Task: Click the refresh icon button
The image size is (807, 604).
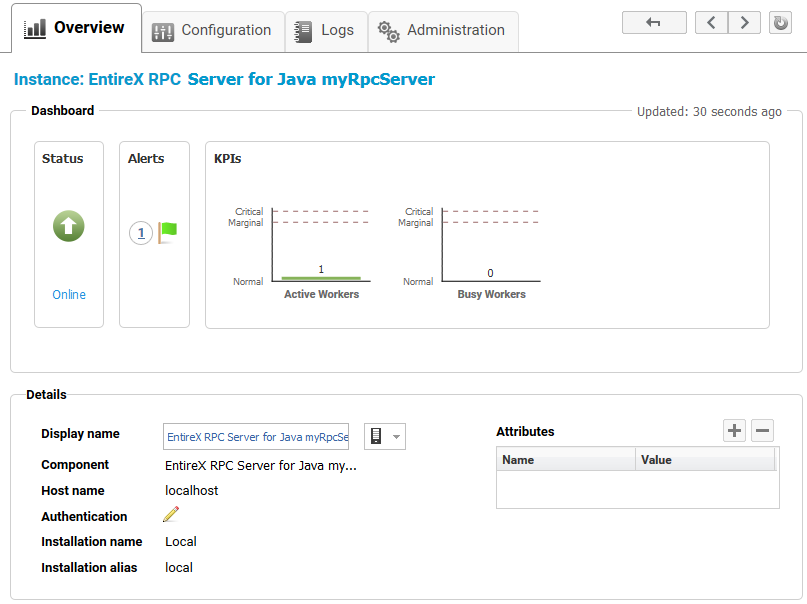Action: [780, 23]
